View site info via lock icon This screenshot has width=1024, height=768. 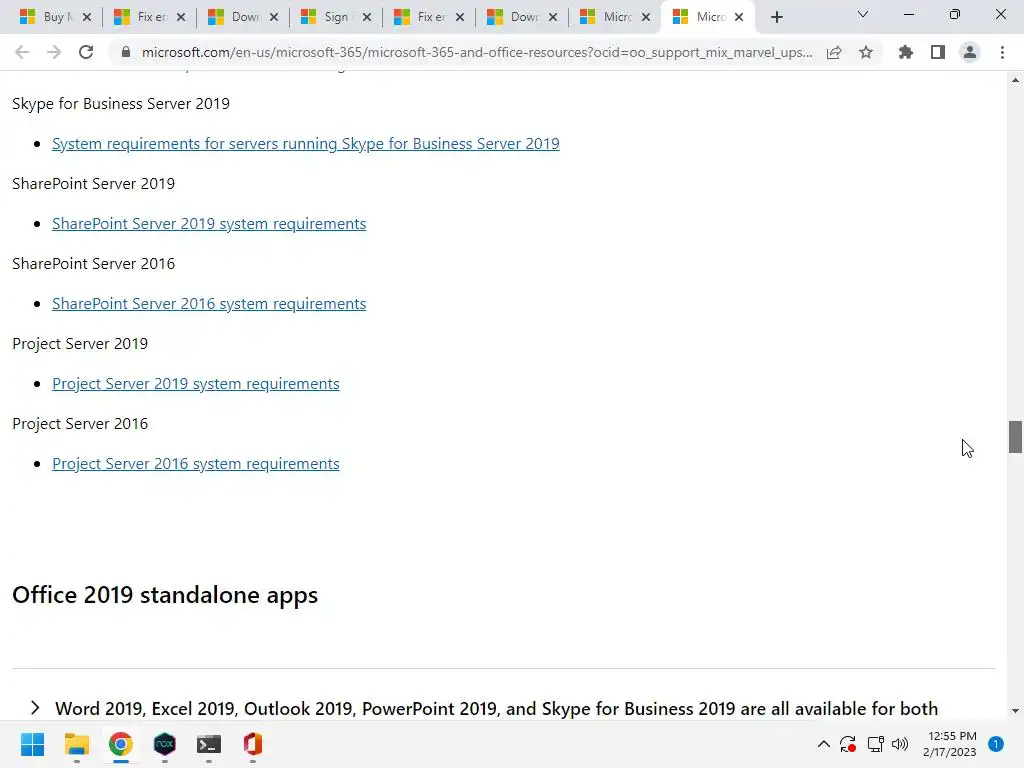[x=126, y=52]
